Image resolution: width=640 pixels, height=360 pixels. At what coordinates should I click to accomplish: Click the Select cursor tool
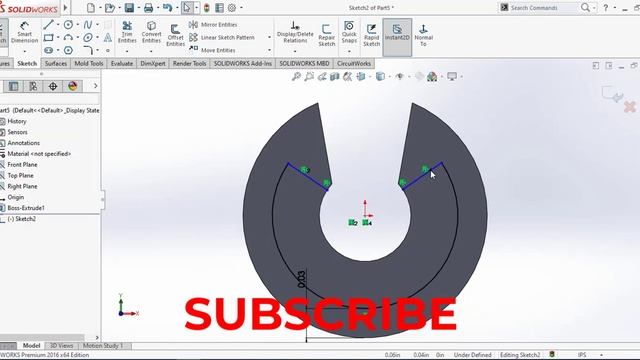pos(187,8)
